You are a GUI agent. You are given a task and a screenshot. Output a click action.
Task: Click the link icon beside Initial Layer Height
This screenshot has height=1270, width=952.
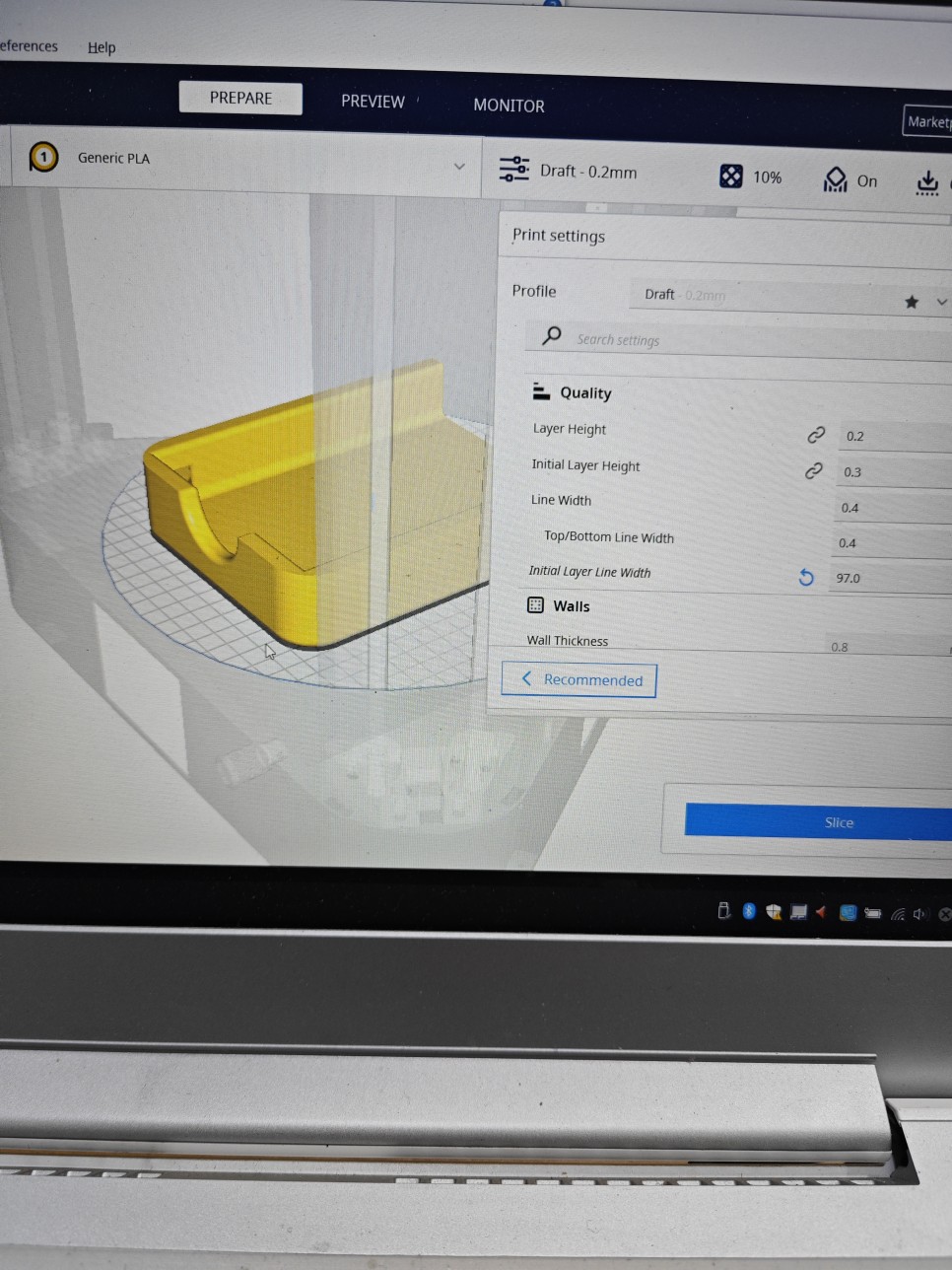click(813, 470)
